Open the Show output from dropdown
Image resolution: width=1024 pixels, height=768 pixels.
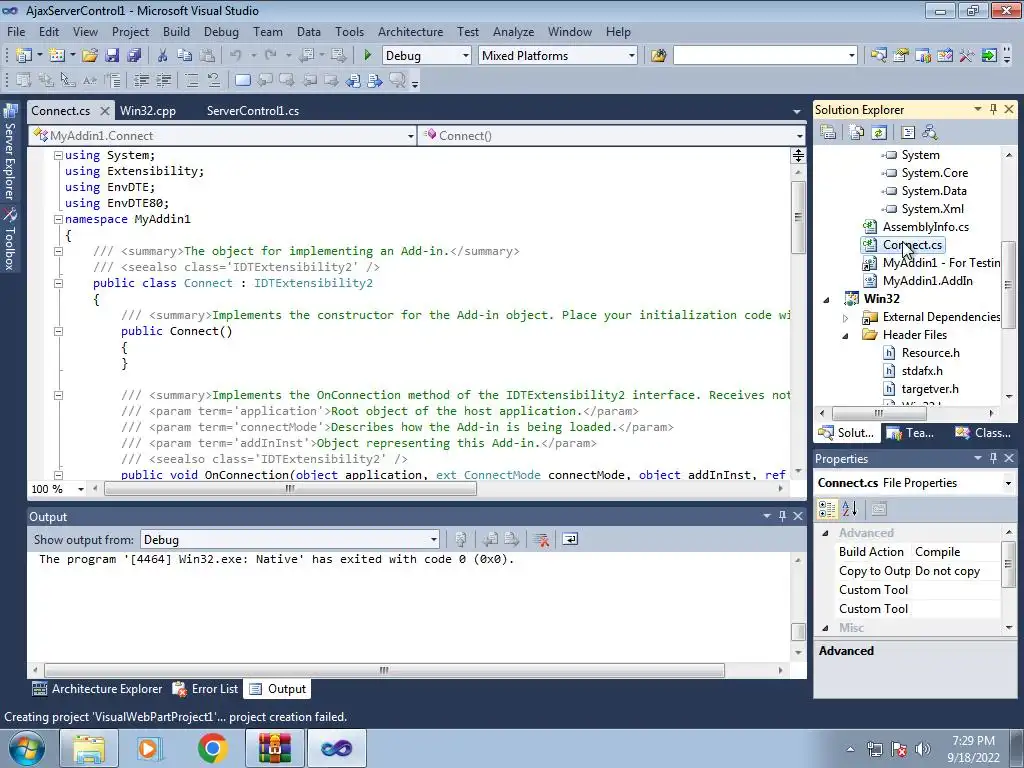[x=434, y=539]
